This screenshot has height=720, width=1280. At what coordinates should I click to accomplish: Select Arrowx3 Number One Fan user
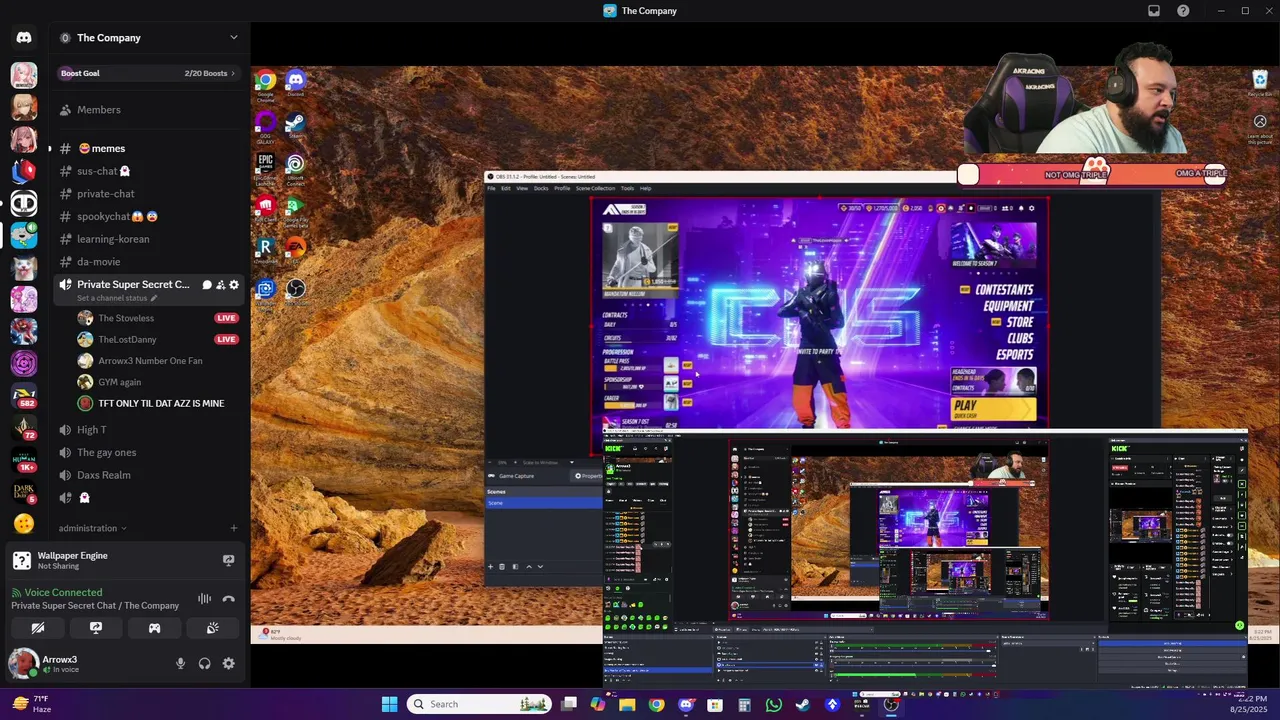(x=150, y=361)
